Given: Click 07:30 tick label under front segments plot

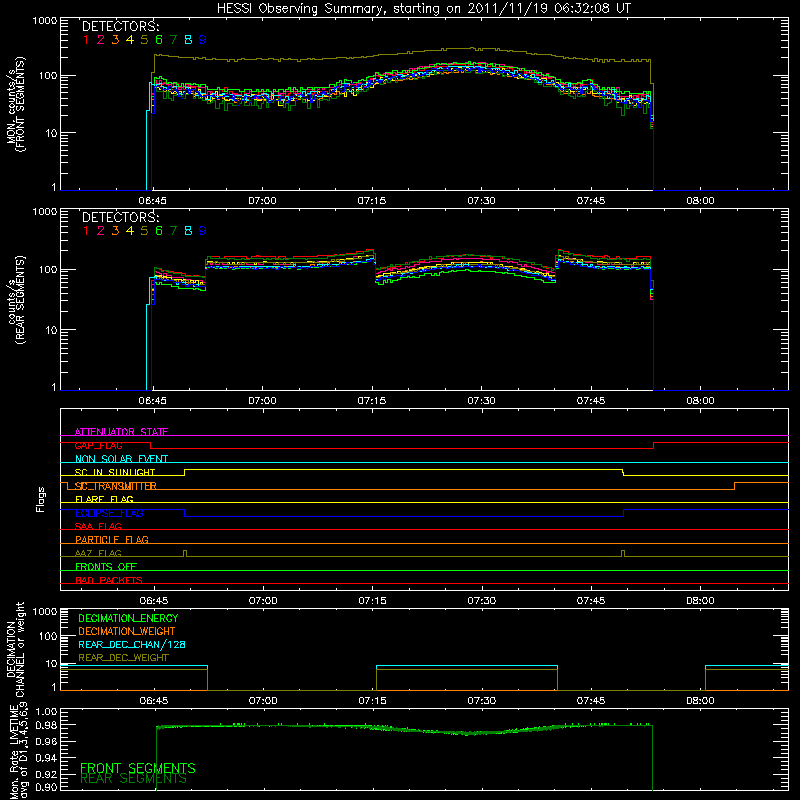Looking at the screenshot, I should [x=481, y=201].
